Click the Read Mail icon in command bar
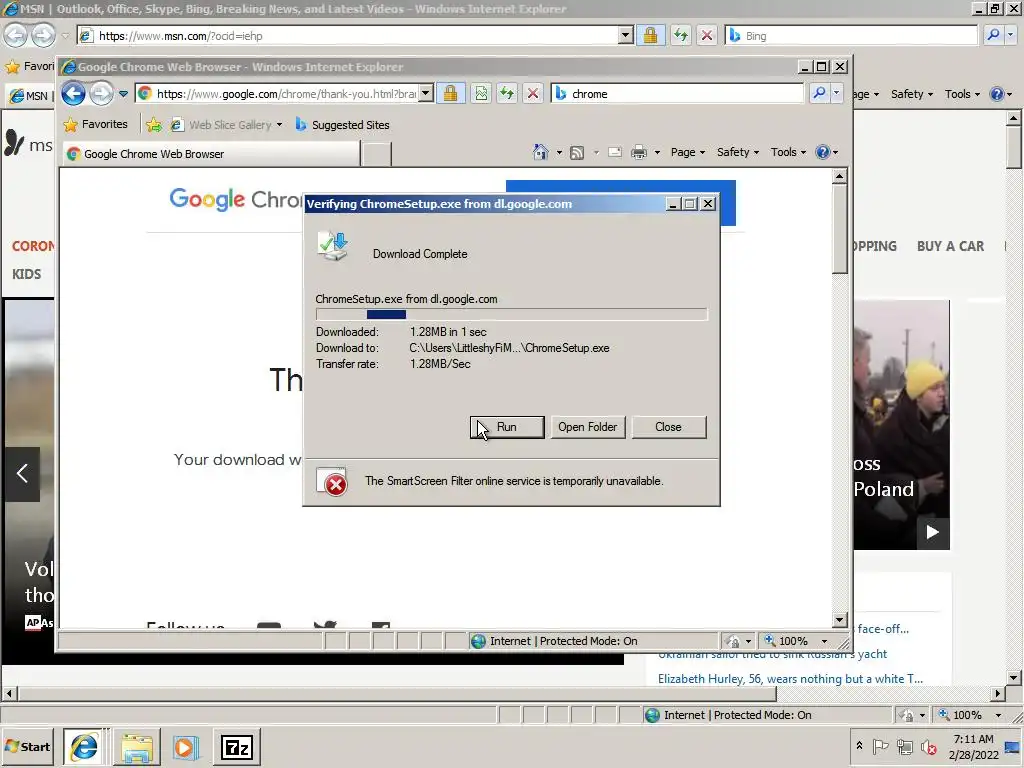Viewport: 1024px width, 768px height. click(615, 153)
